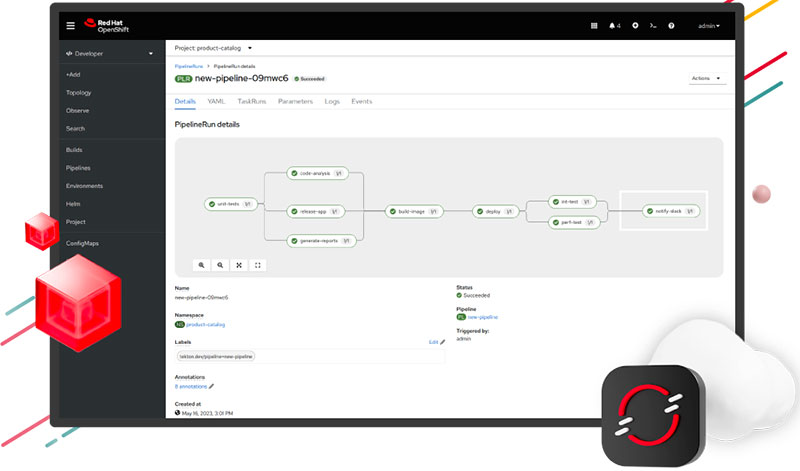Viewport: 800px width, 471px height.
Task: Open the help question mark menu
Action: (x=671, y=26)
